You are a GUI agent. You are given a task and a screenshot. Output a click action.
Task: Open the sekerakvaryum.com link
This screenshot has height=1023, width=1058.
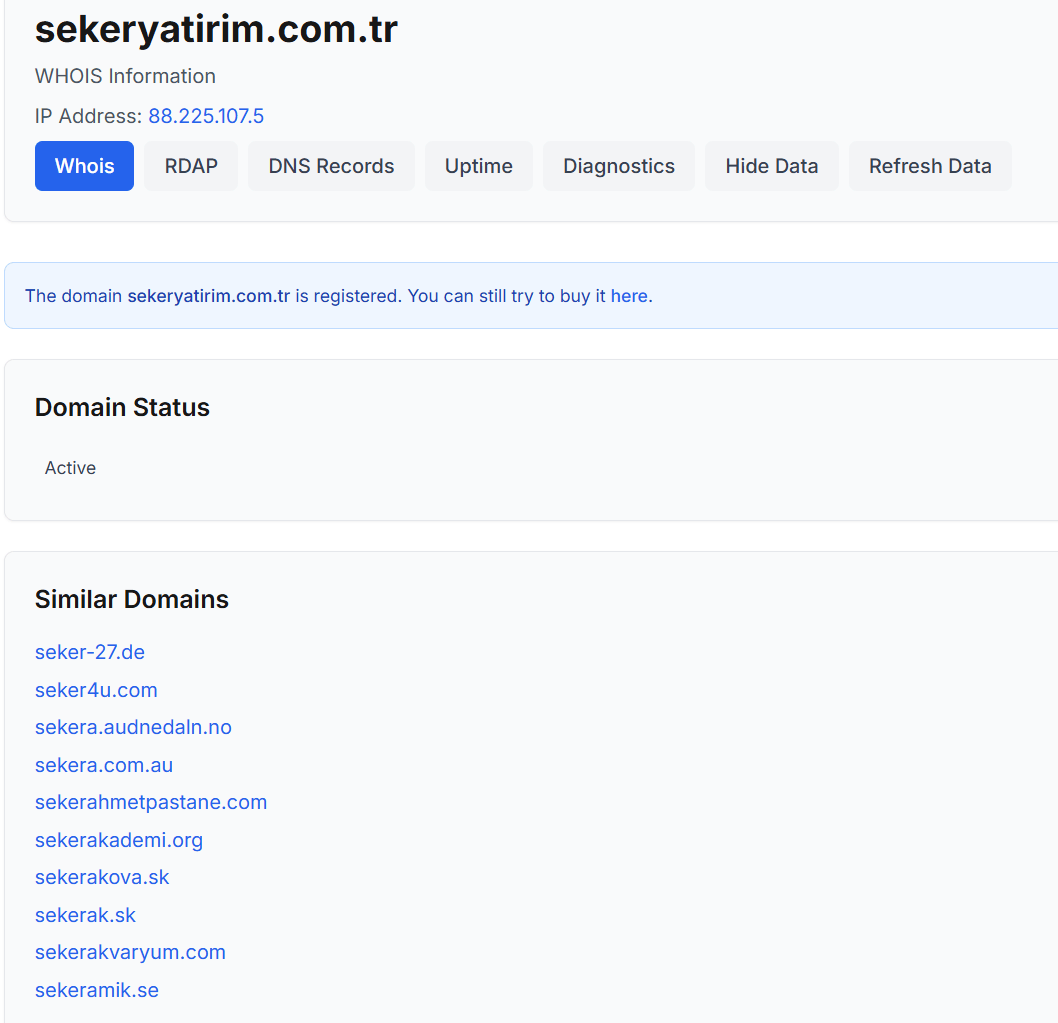pos(130,952)
